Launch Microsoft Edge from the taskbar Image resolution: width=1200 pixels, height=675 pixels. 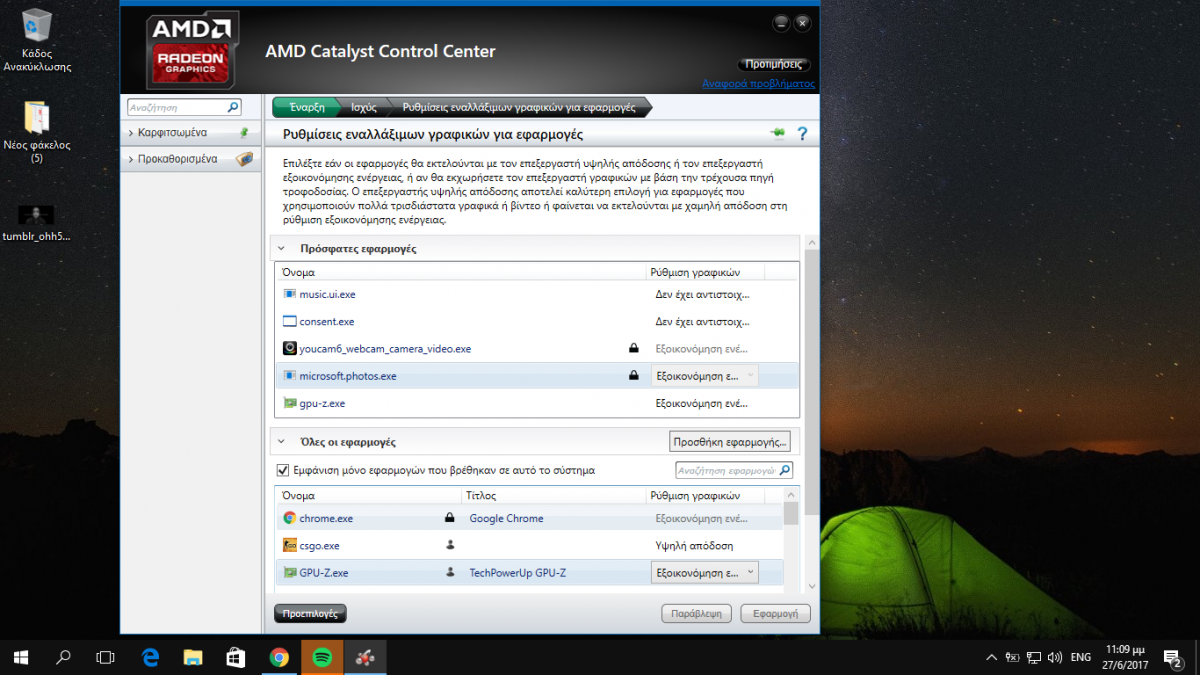pyautogui.click(x=151, y=657)
